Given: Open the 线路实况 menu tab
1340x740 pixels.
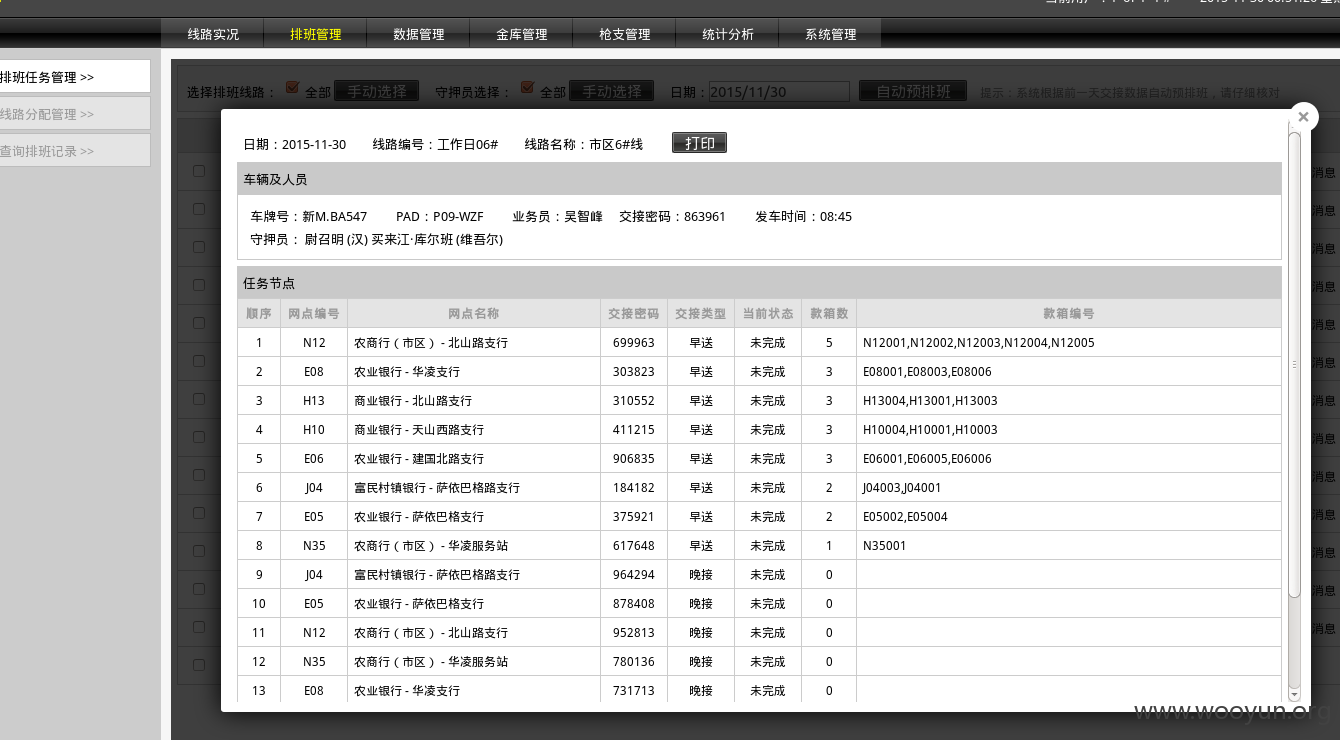Looking at the screenshot, I should 213,34.
